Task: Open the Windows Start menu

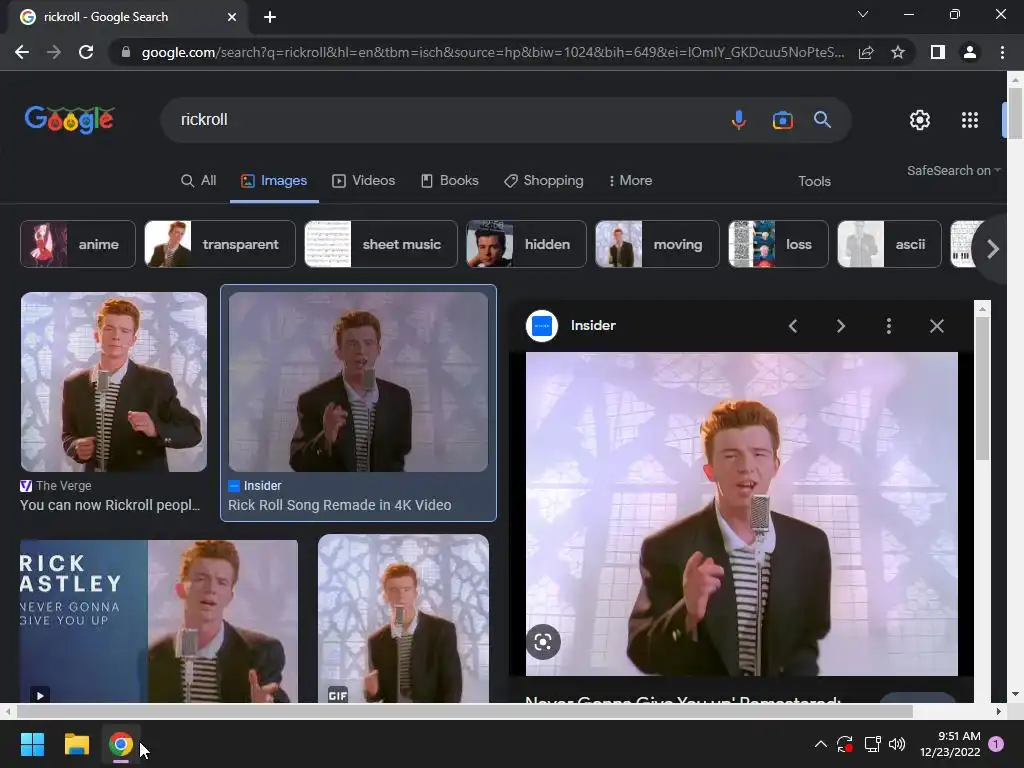Action: coord(32,744)
